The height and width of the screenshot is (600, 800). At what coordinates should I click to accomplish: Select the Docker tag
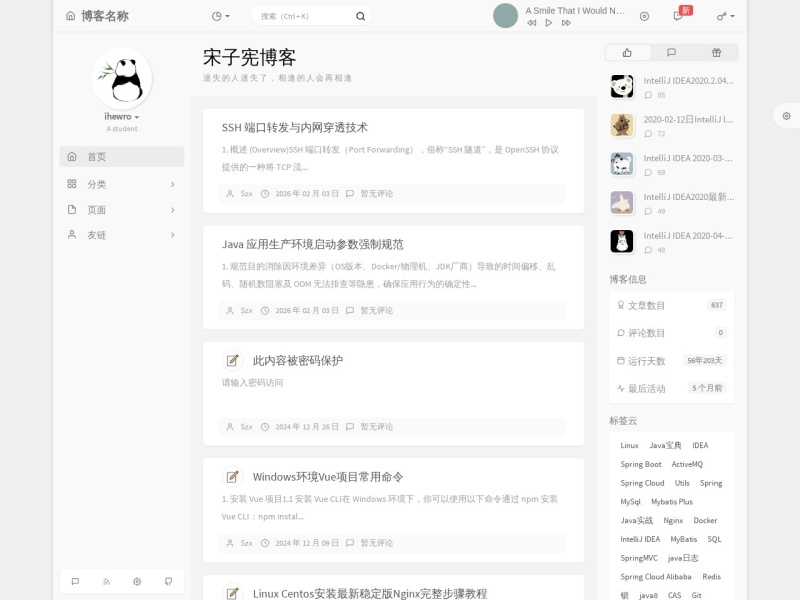(x=705, y=520)
